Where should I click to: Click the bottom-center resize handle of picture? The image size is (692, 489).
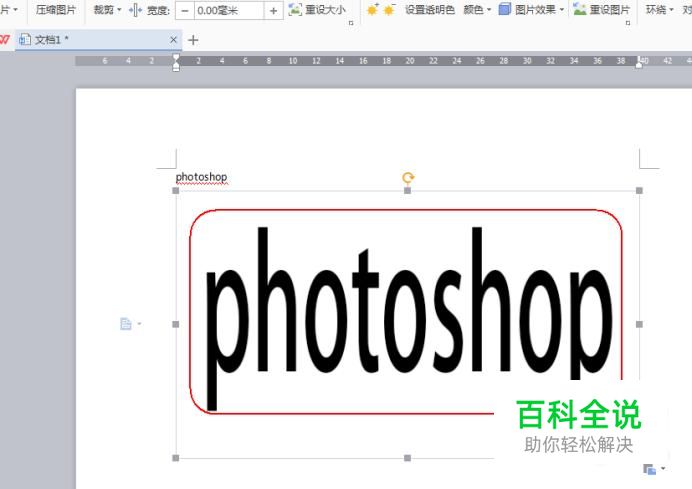click(407, 458)
